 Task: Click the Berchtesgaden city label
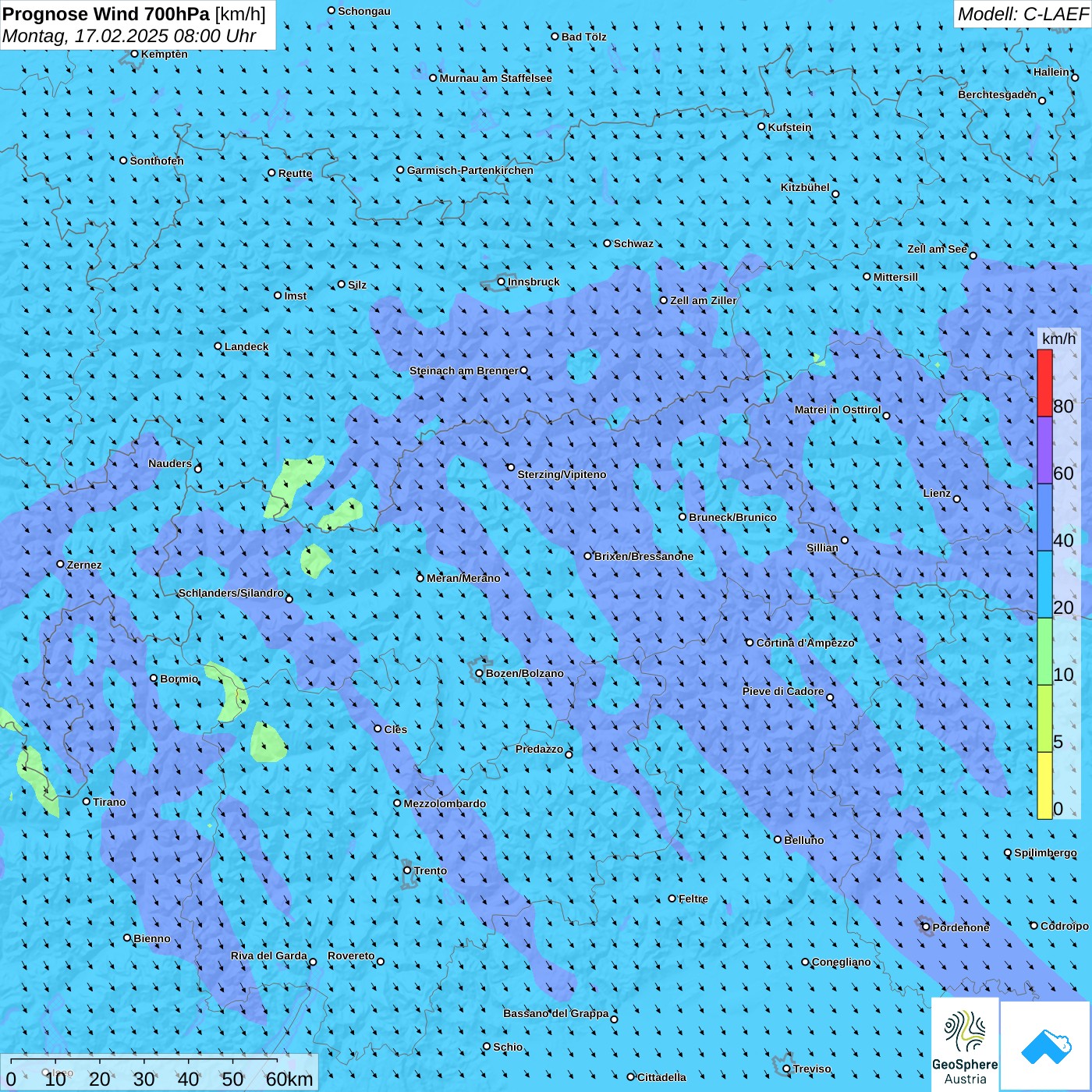[x=998, y=94]
